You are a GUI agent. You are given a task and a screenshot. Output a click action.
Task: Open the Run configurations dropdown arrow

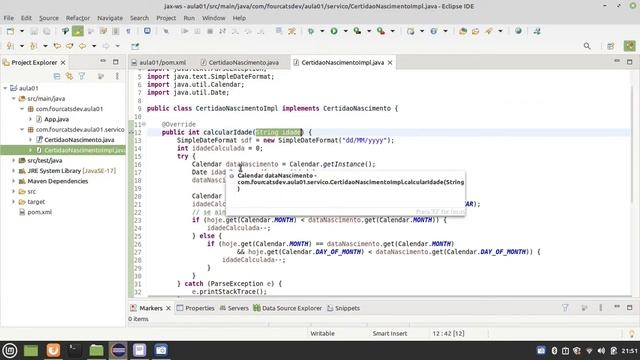345,31
